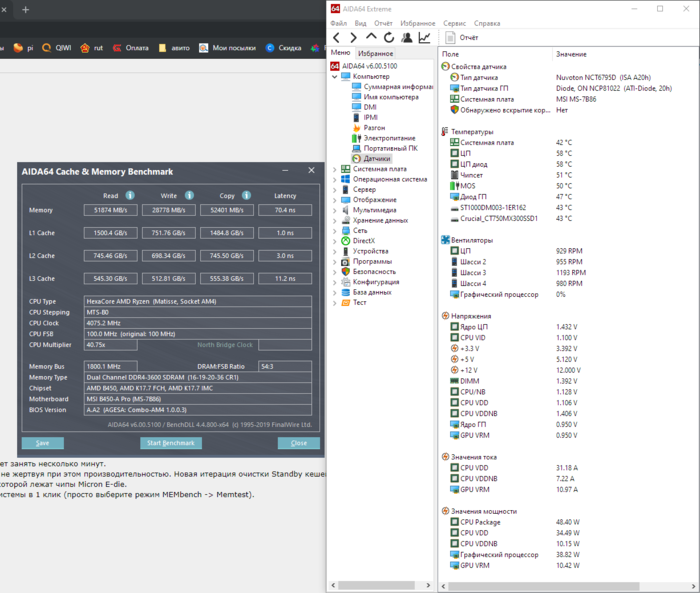Viewport: 700px width, 593px height.
Task: Open Оплата bookmark in browser
Action: (x=130, y=48)
